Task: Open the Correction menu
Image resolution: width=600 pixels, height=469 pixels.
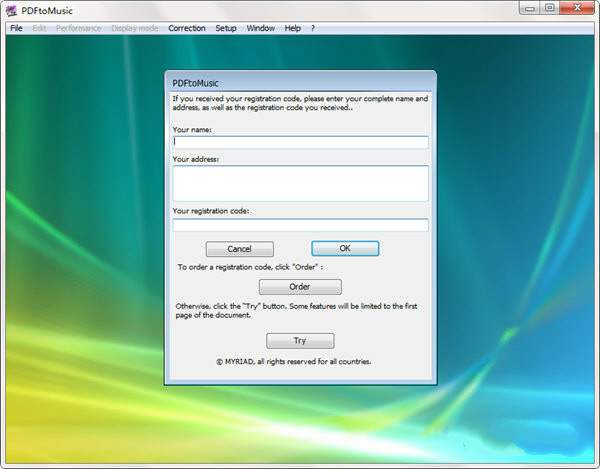Action: [187, 28]
